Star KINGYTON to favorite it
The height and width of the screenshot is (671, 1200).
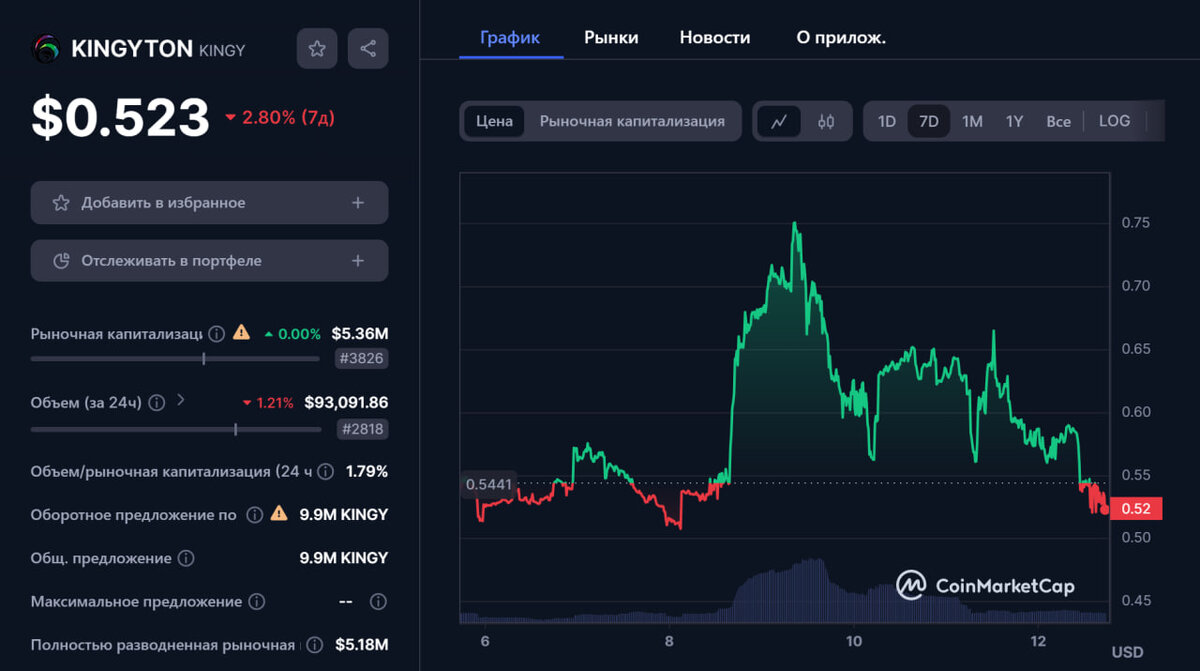(317, 48)
